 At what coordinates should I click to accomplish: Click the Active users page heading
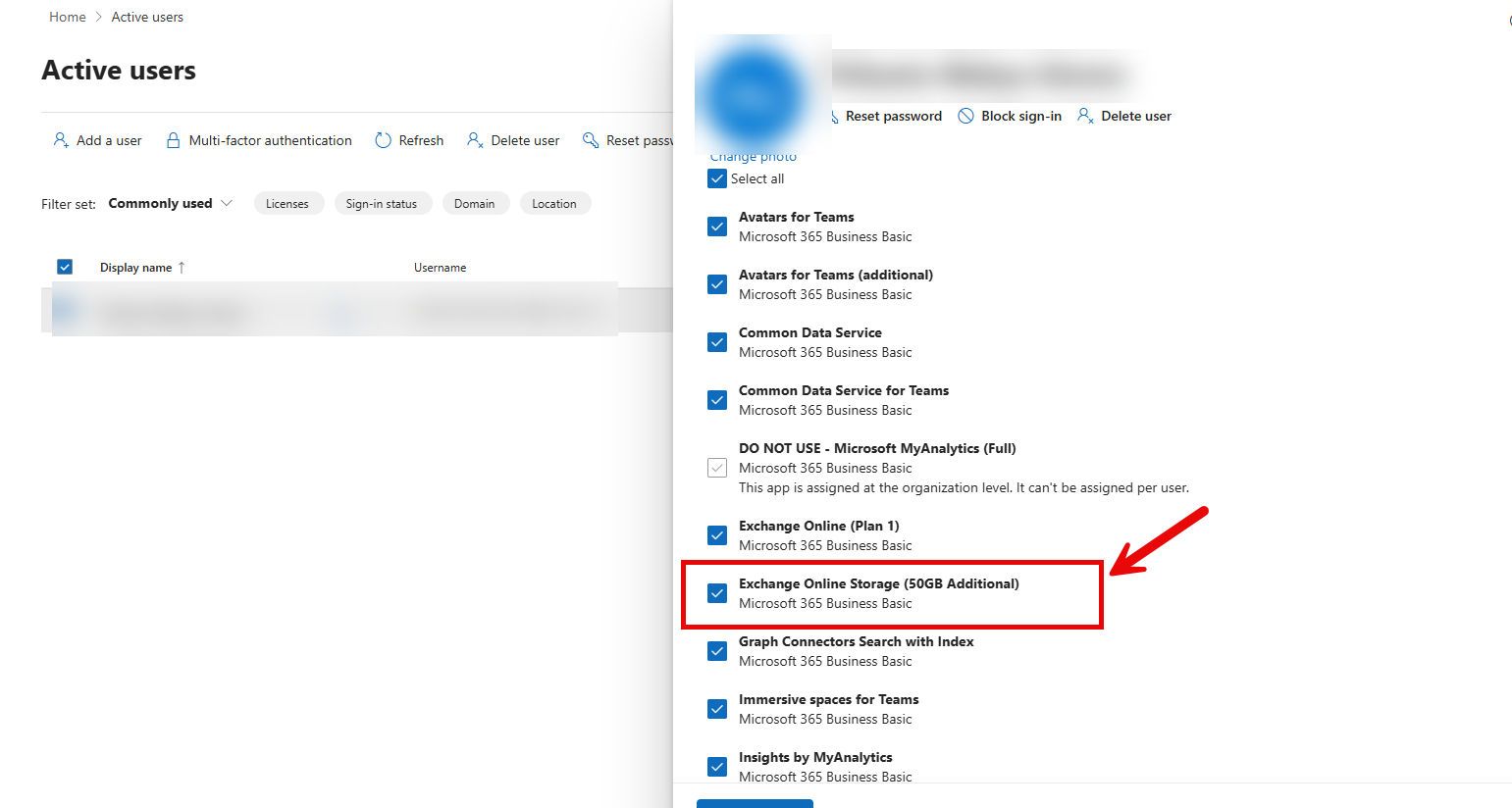point(119,71)
